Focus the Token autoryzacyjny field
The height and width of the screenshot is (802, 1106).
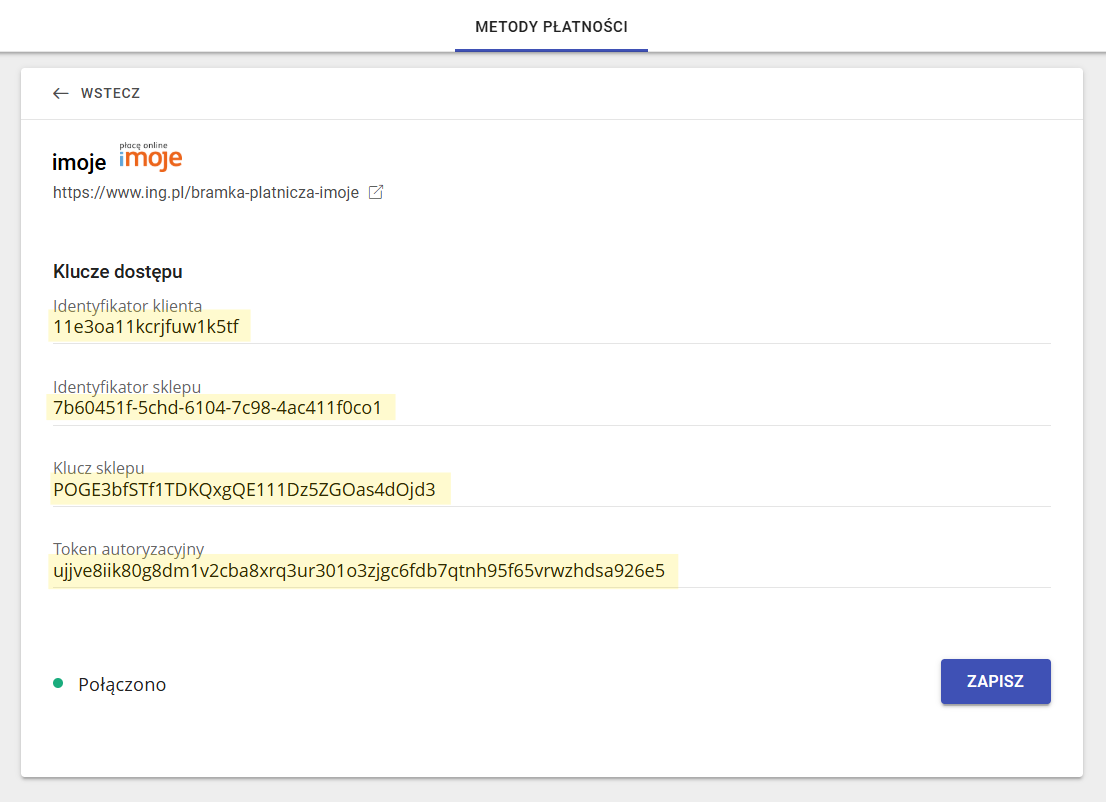(x=552, y=570)
